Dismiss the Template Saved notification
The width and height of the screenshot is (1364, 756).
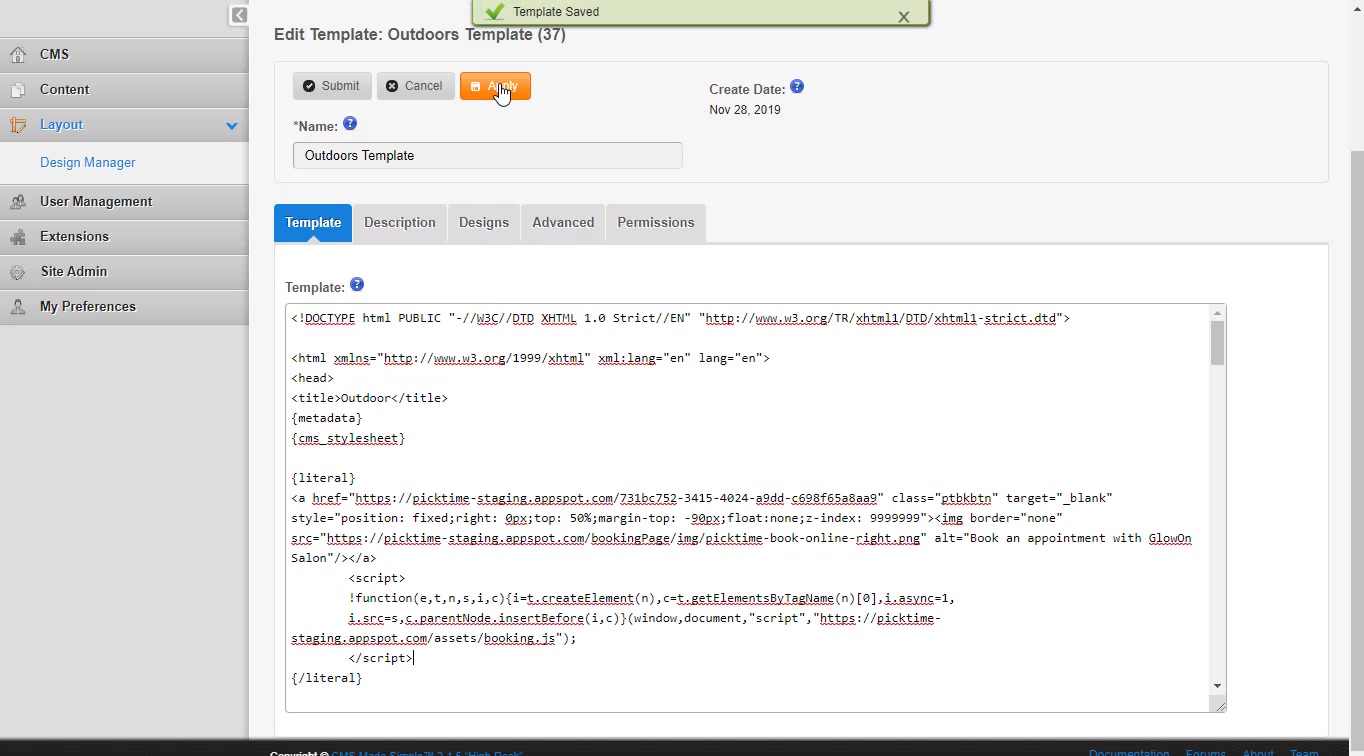point(903,17)
